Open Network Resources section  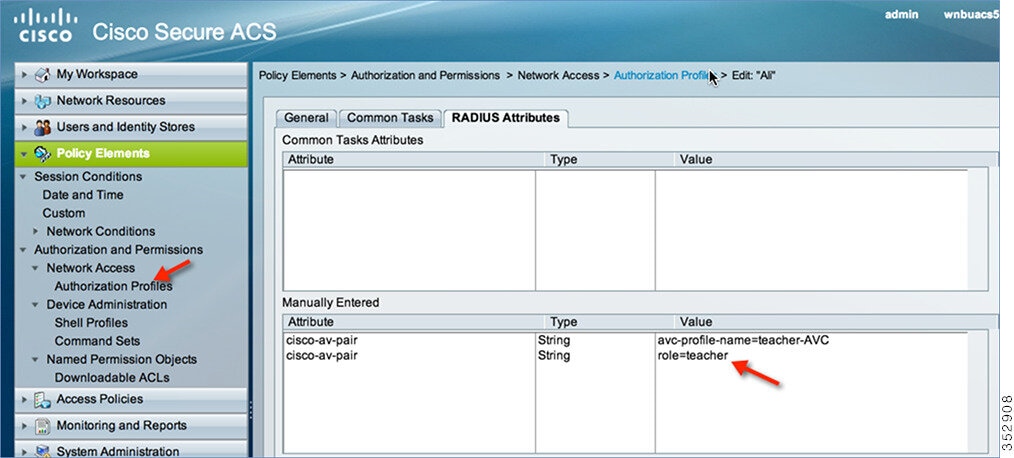pyautogui.click(x=131, y=101)
